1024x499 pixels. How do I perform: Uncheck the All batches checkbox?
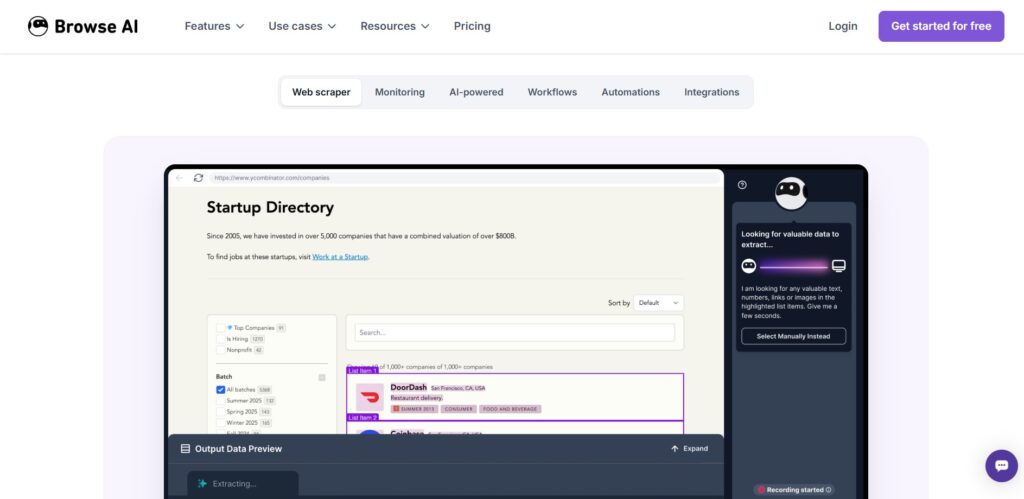click(x=221, y=390)
